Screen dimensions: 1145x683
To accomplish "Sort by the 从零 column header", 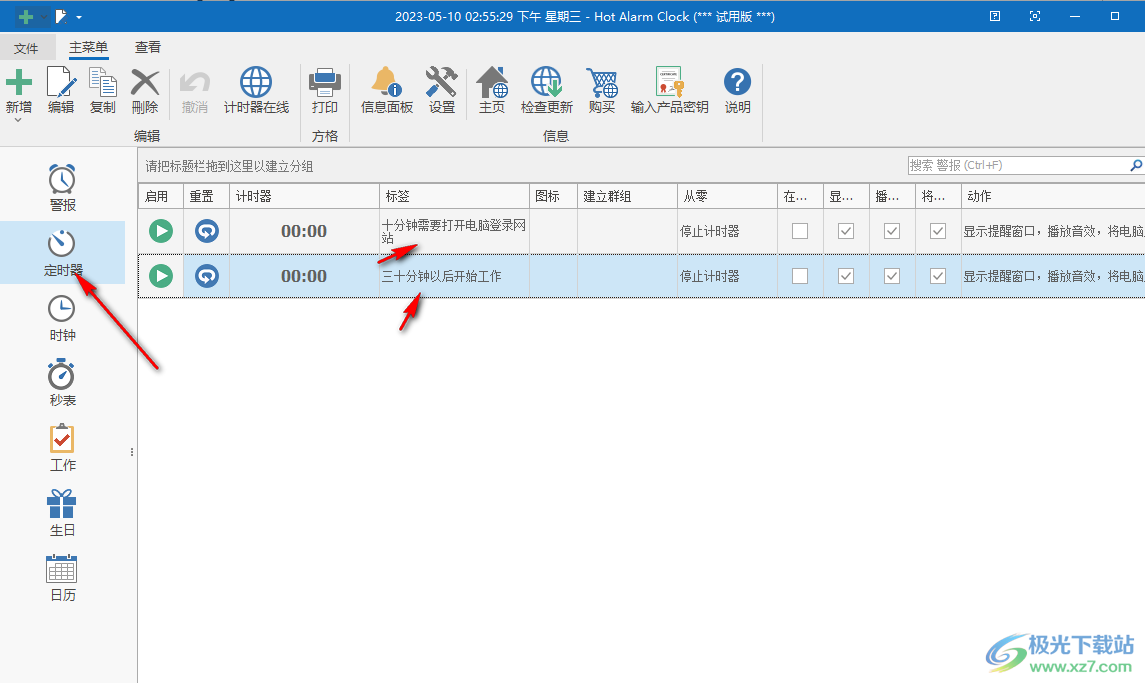I will [727, 196].
